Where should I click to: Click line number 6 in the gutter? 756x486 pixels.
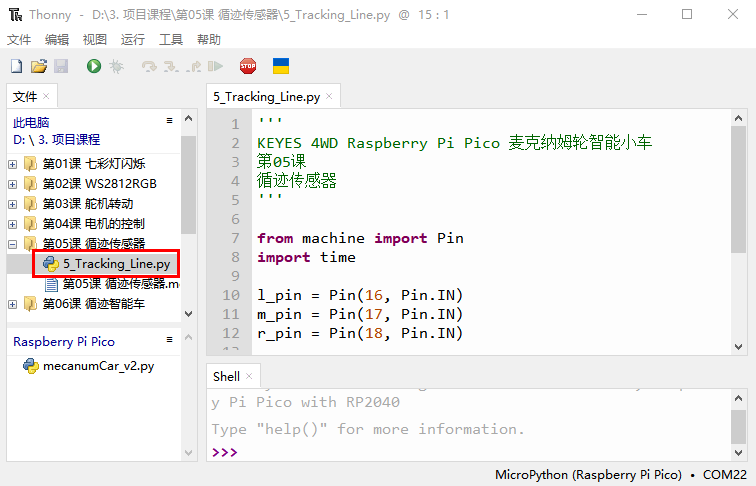pyautogui.click(x=235, y=219)
